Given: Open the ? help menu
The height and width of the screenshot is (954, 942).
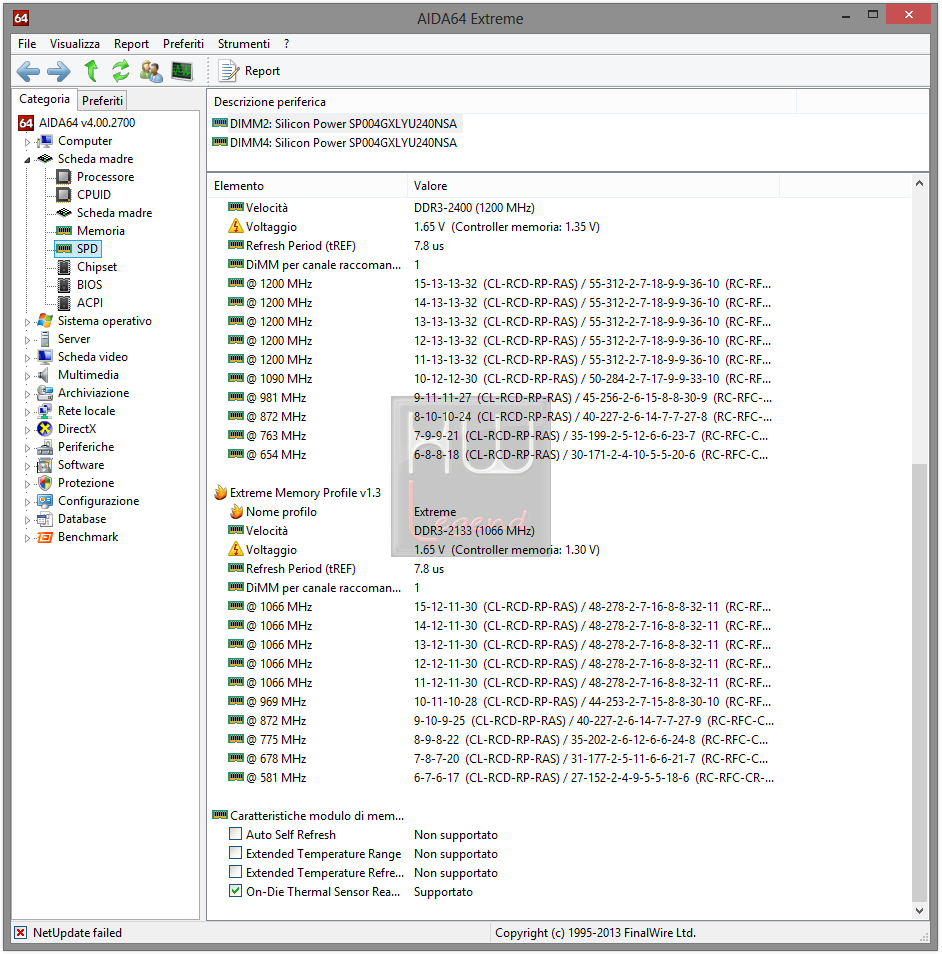Looking at the screenshot, I should [287, 44].
